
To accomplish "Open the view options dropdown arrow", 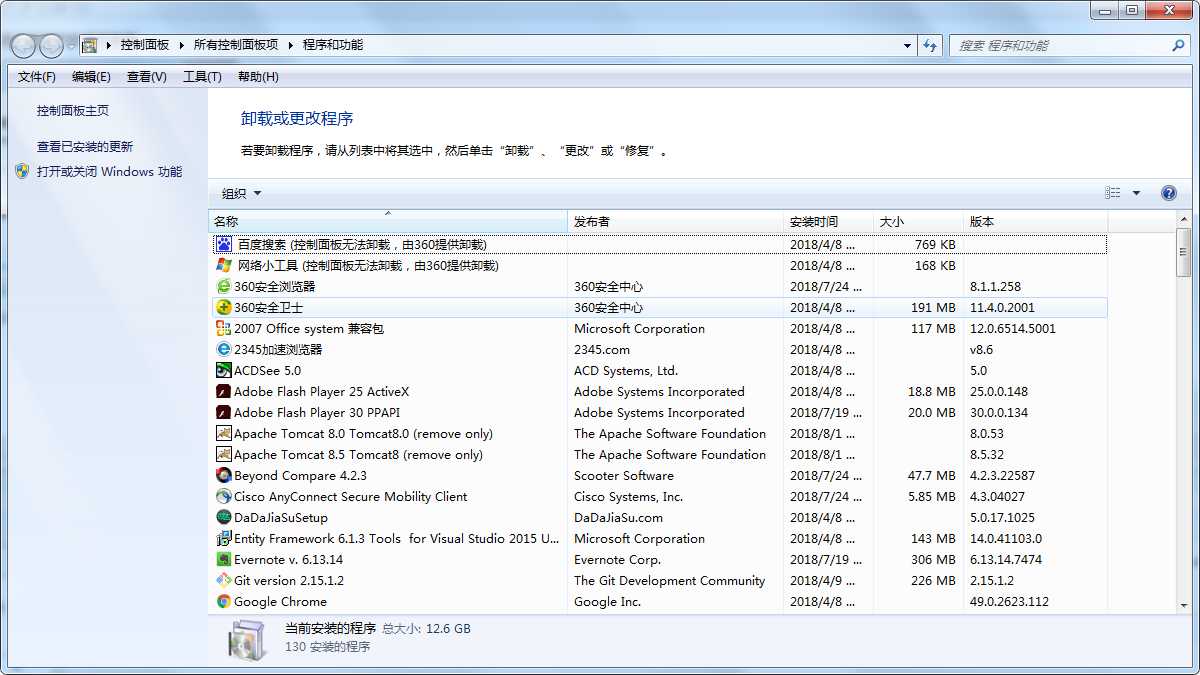I will (1136, 193).
